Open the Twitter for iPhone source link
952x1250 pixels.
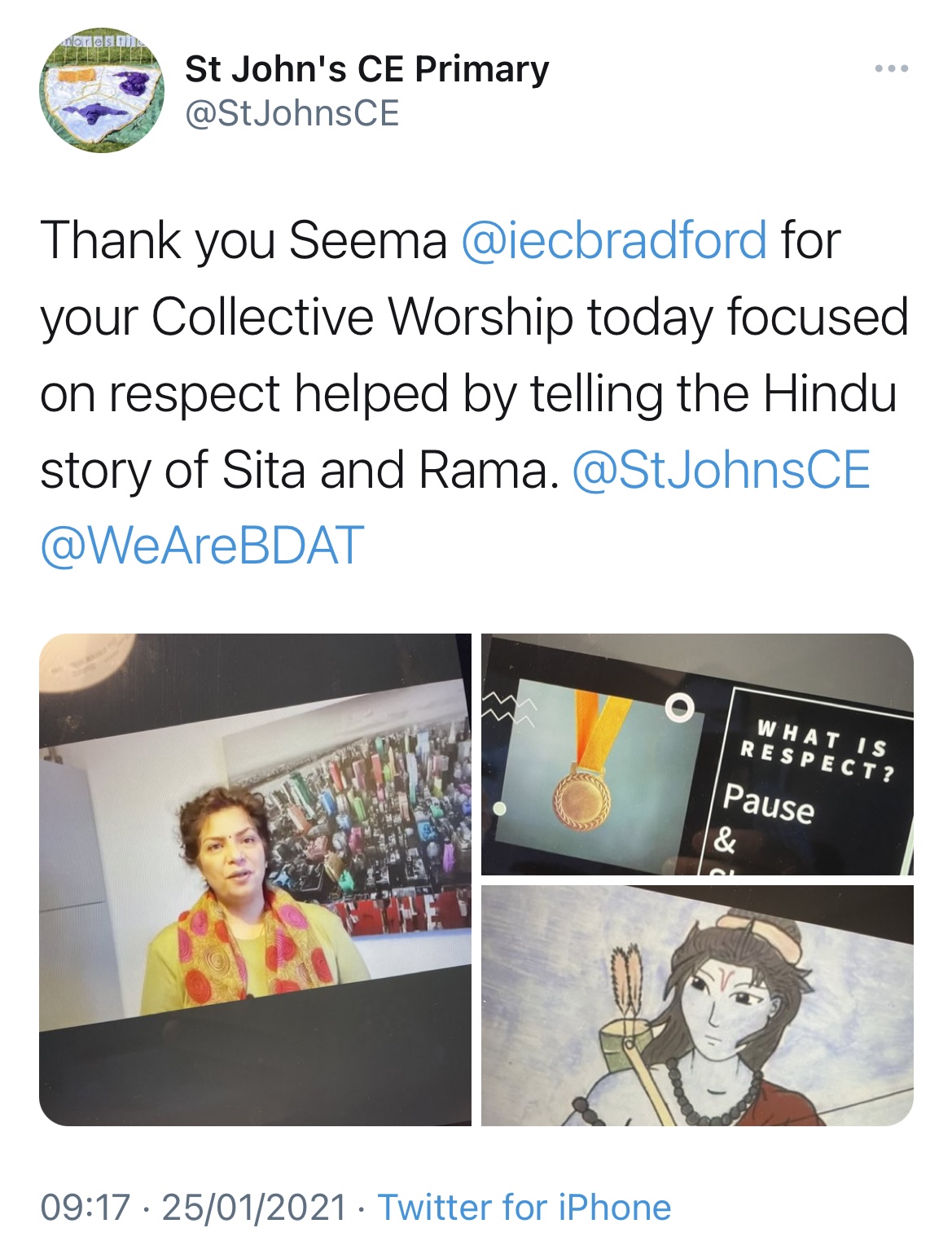[x=524, y=1207]
